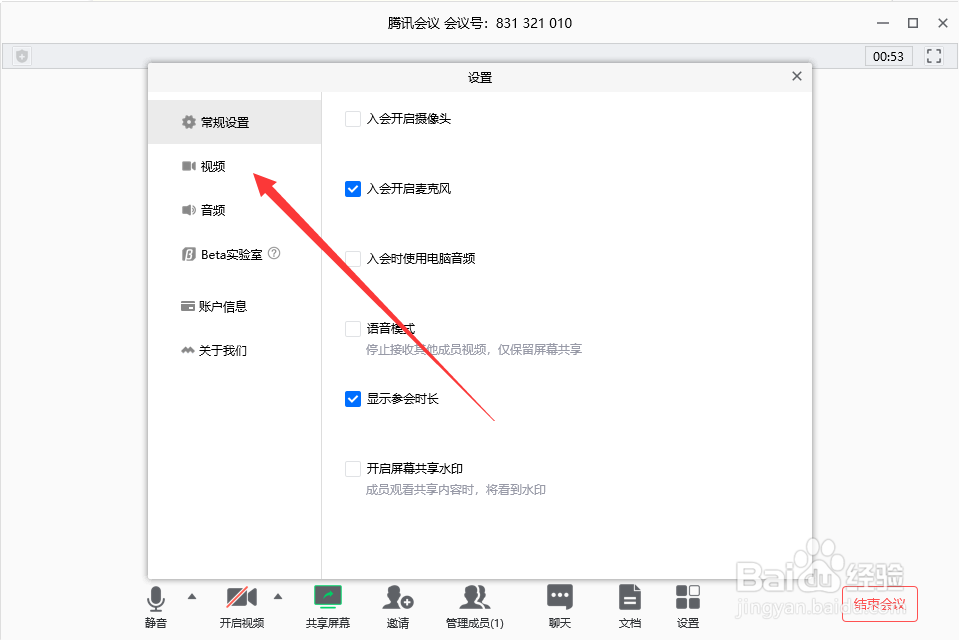Disable the 入会开启麦克风 checkbox

point(352,188)
